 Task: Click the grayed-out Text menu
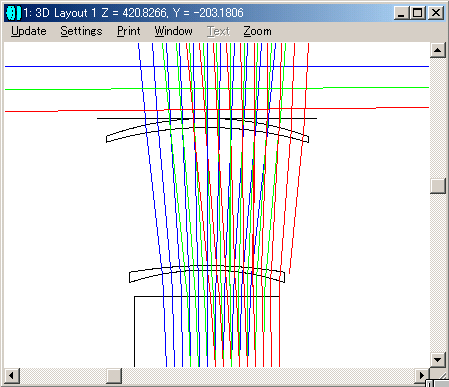tap(218, 31)
